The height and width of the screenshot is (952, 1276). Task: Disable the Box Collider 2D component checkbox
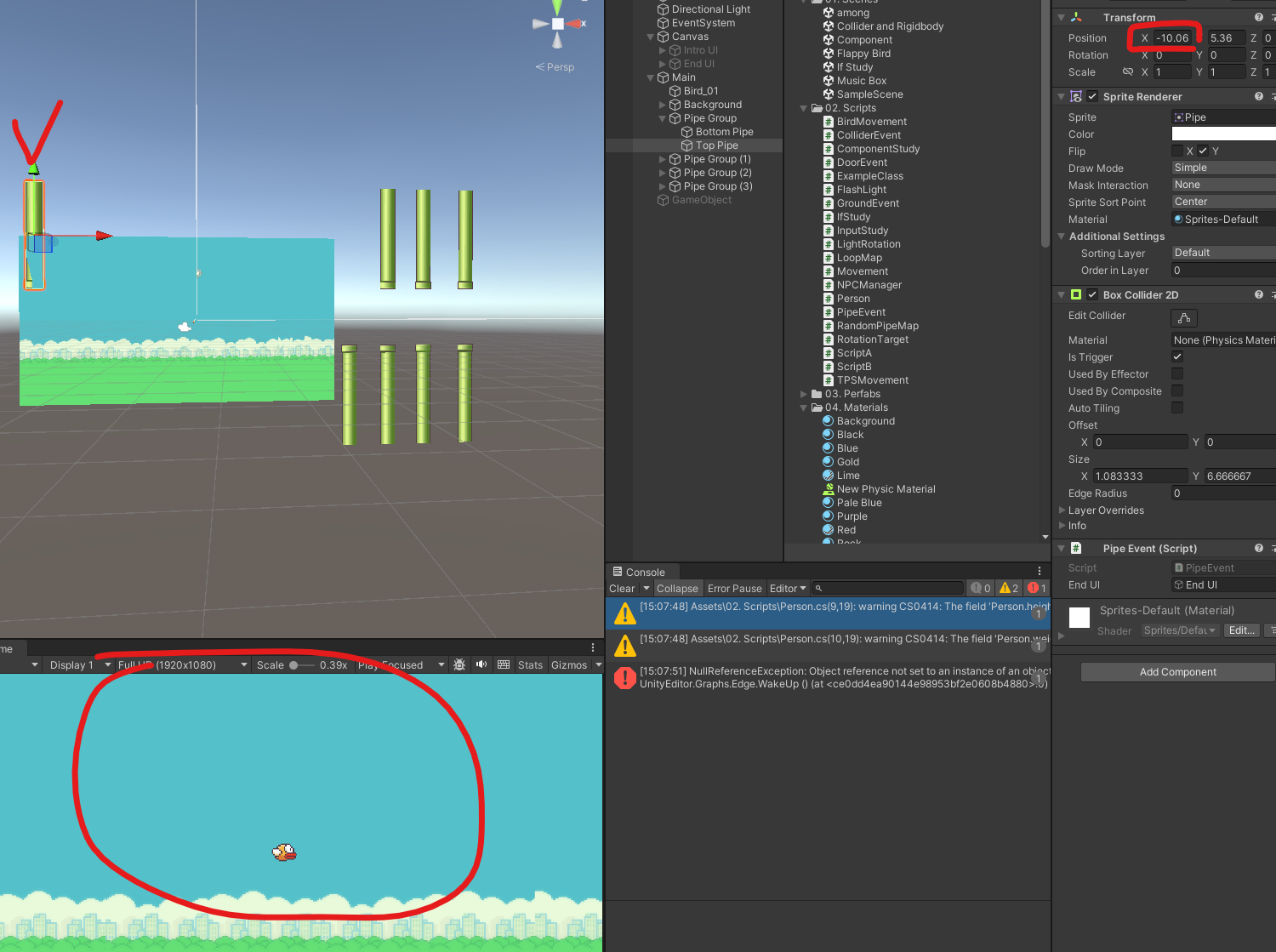coord(1092,294)
